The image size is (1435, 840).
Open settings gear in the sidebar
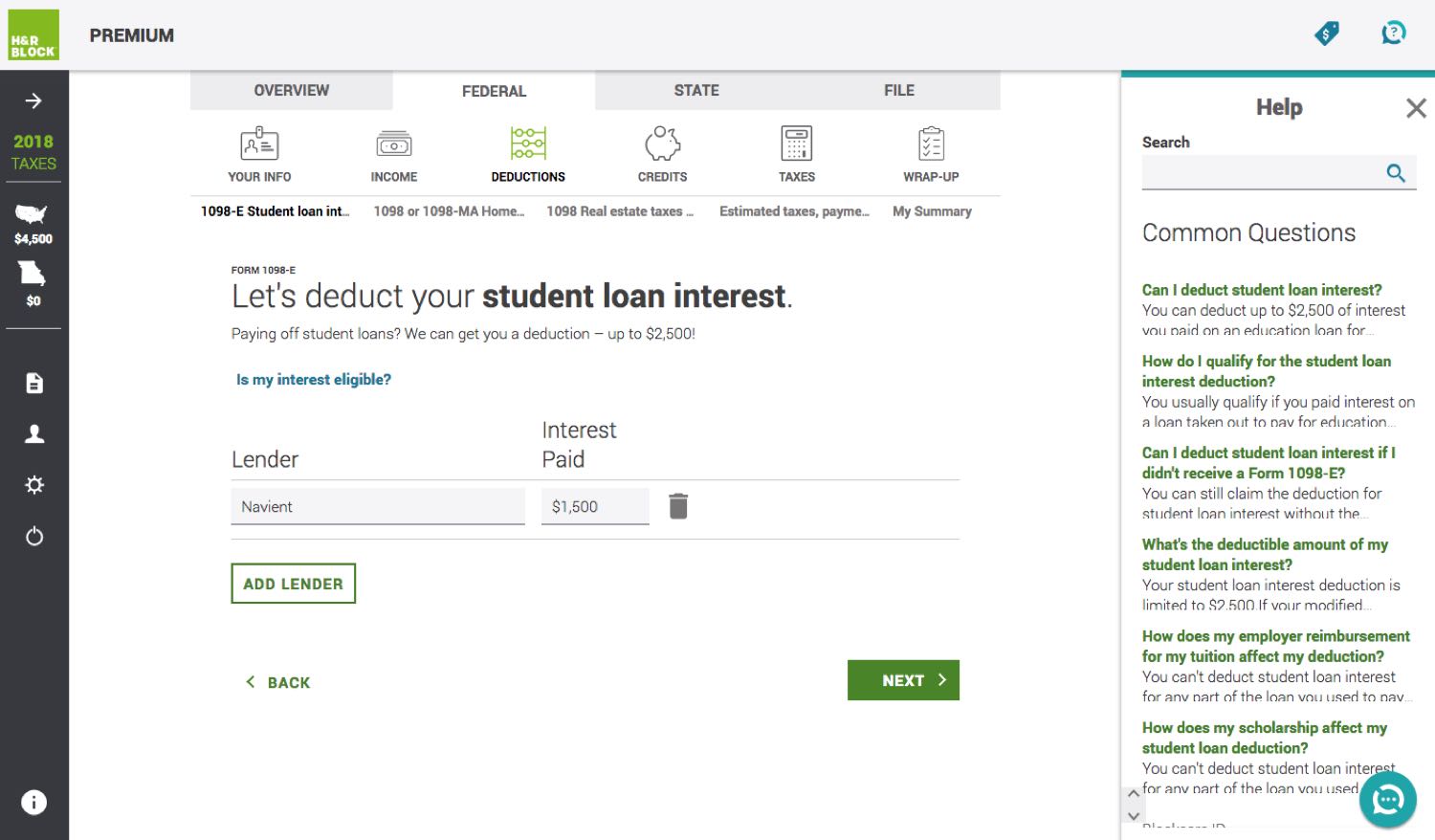pyautogui.click(x=34, y=485)
